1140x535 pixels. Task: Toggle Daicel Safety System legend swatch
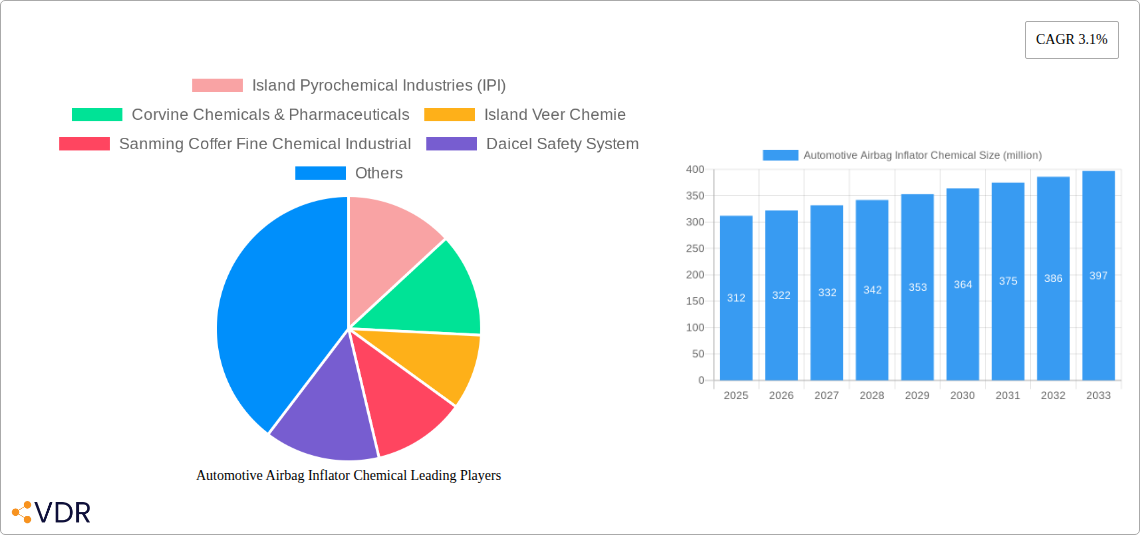click(x=451, y=144)
